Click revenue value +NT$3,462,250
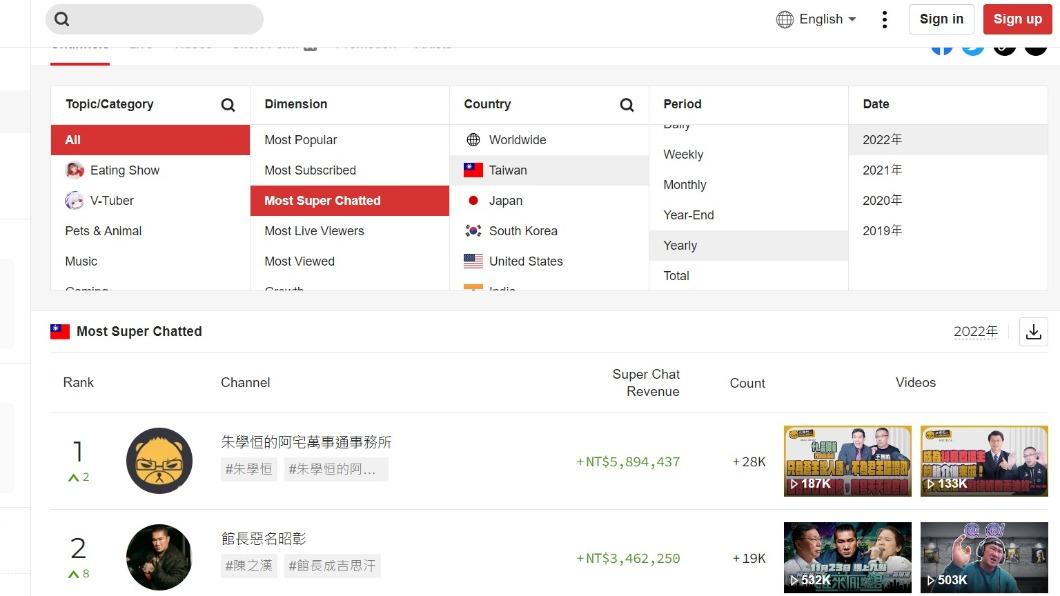Image resolution: width=1060 pixels, height=596 pixels. click(x=628, y=559)
